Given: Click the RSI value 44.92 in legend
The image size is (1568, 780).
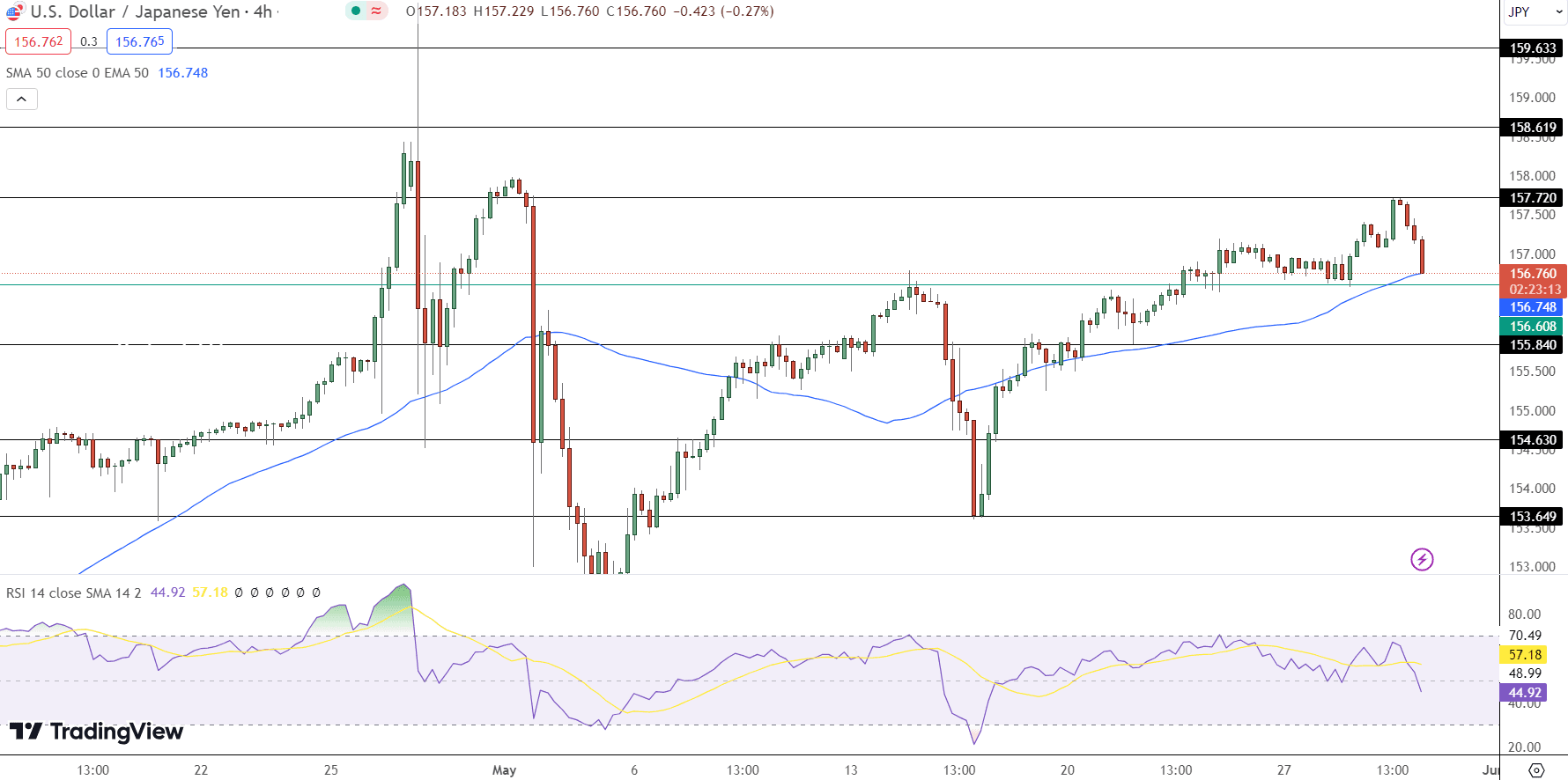Looking at the screenshot, I should point(167,592).
